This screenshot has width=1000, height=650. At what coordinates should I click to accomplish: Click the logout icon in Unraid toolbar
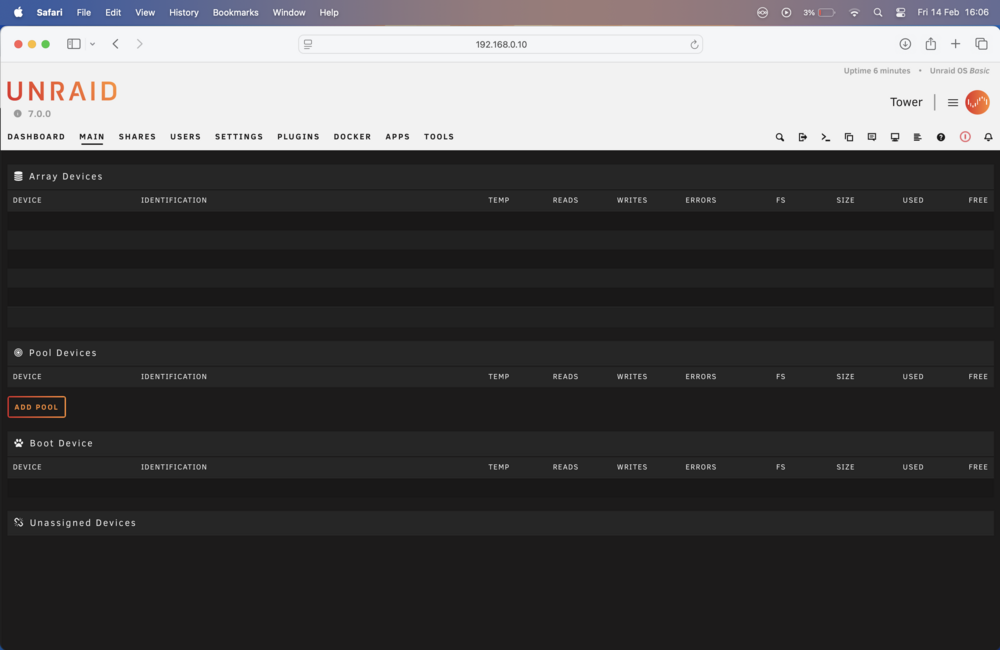(x=802, y=137)
